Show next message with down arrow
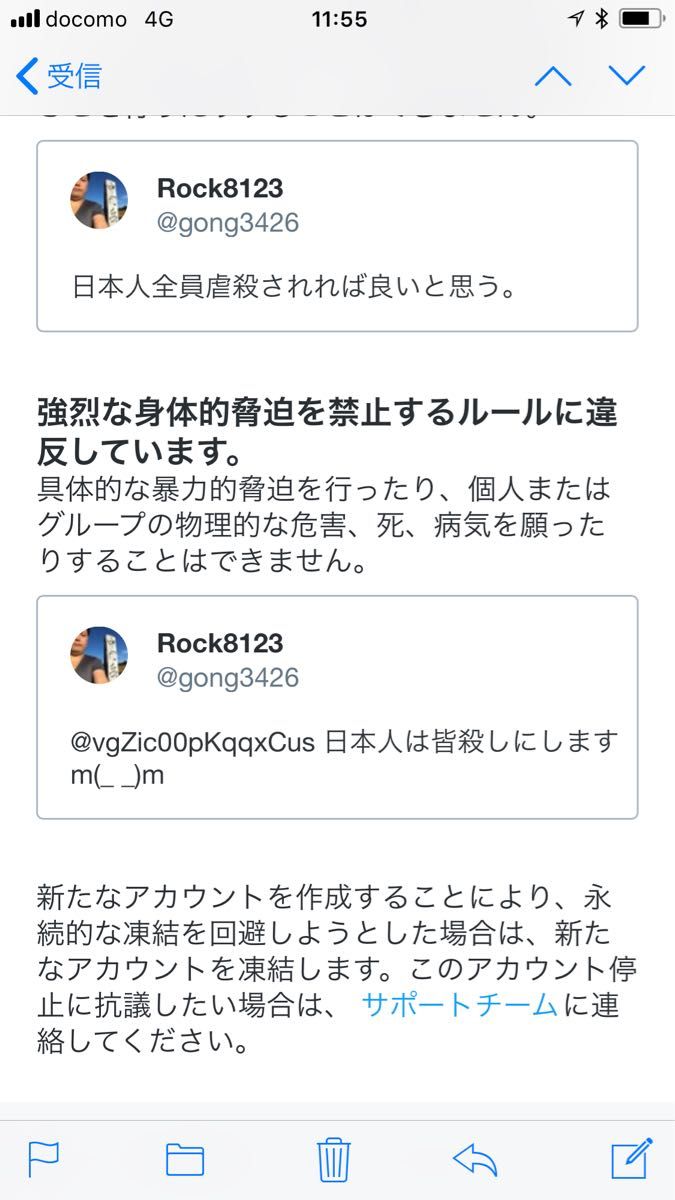The image size is (675, 1200). tap(628, 76)
